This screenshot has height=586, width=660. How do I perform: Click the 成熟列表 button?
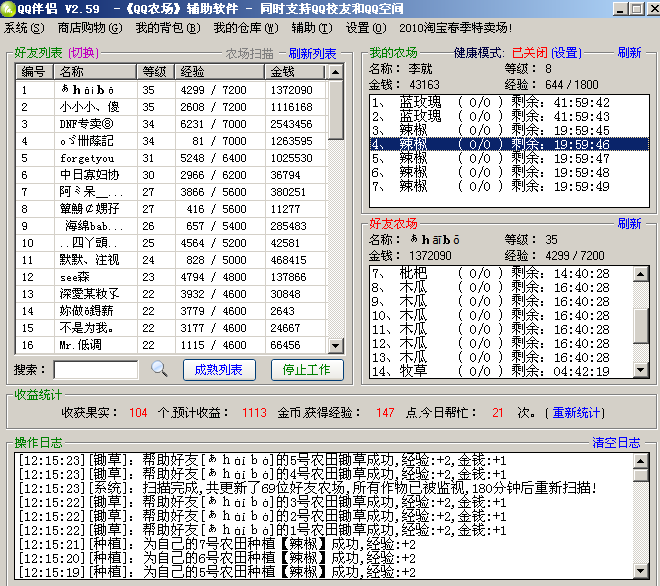click(219, 370)
